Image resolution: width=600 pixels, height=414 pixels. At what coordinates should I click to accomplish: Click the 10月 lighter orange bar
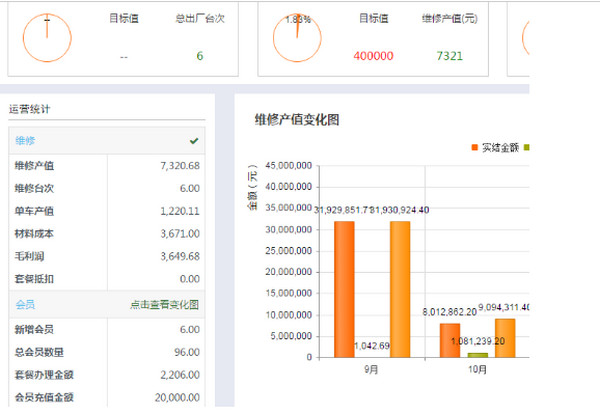coord(505,338)
